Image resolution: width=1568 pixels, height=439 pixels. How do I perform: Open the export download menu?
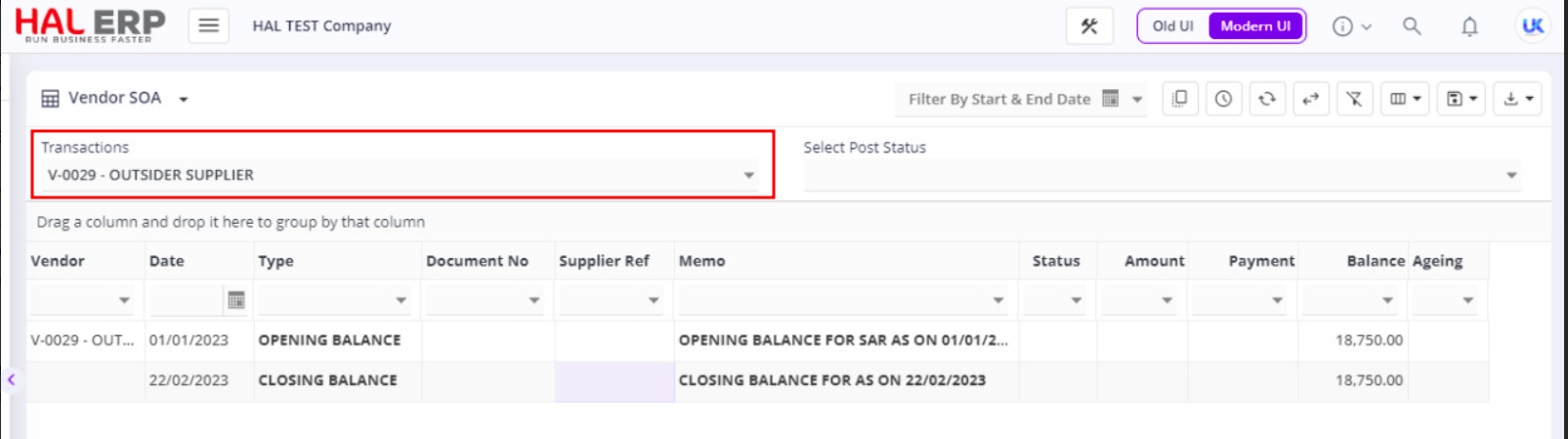tap(1517, 99)
